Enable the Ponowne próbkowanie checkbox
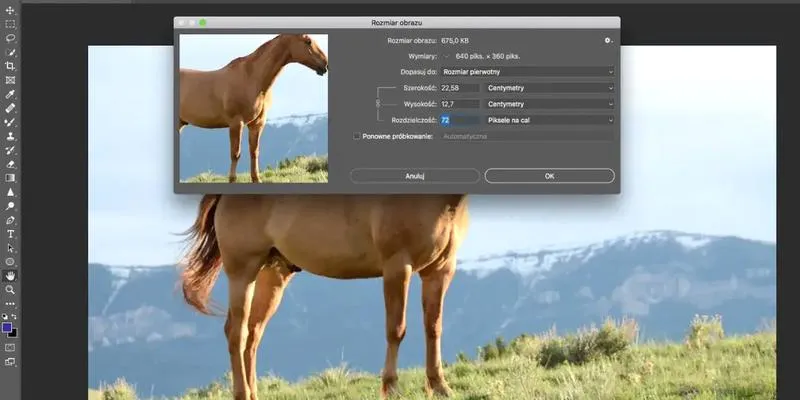This screenshot has height=400, width=800. pos(357,137)
